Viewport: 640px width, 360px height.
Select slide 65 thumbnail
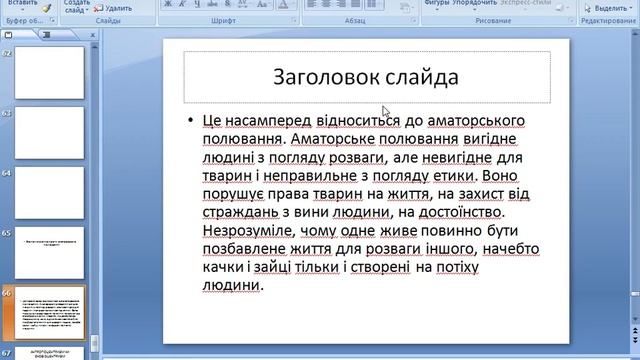[49, 253]
